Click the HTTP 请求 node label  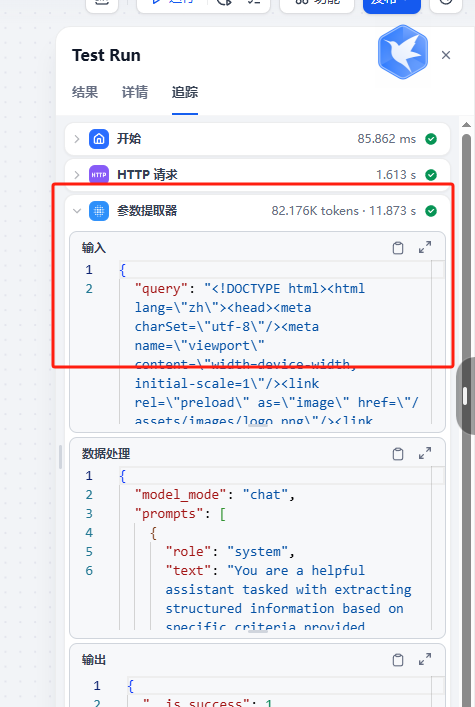[148, 174]
